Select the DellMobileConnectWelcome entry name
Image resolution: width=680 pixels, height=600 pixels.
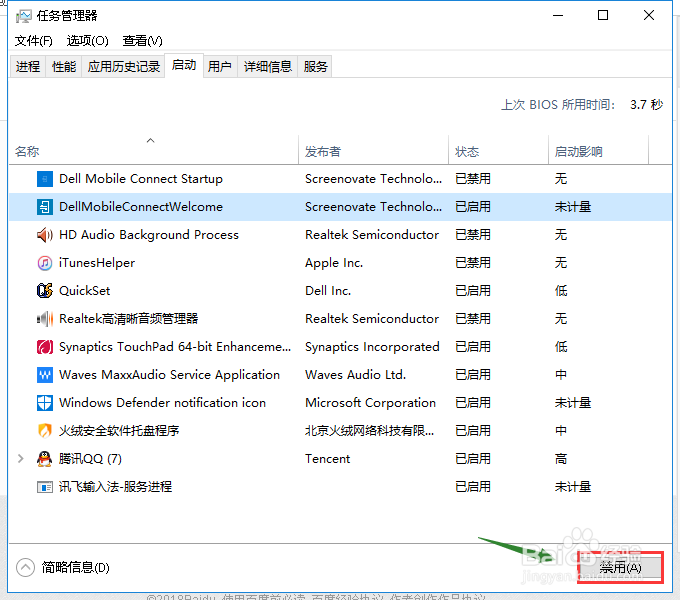click(x=141, y=207)
